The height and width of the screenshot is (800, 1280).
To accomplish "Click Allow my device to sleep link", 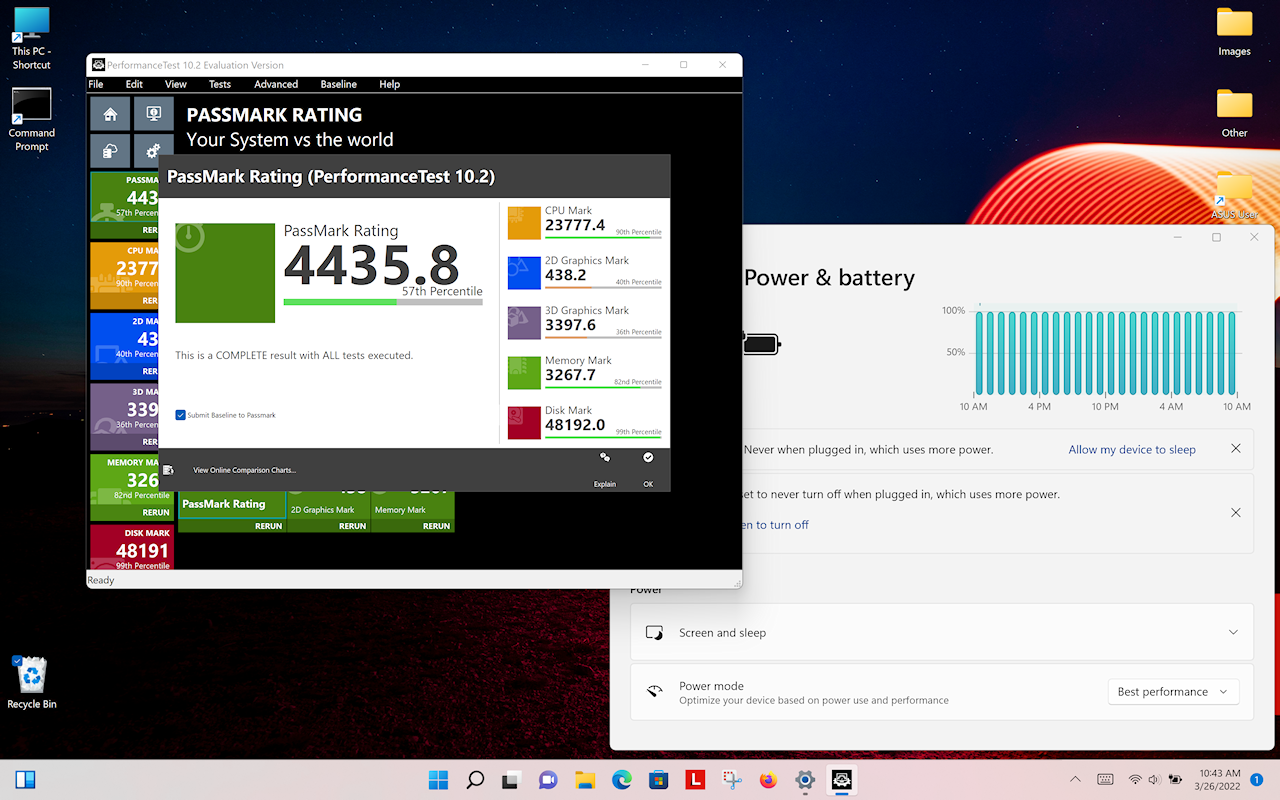I will tap(1132, 450).
